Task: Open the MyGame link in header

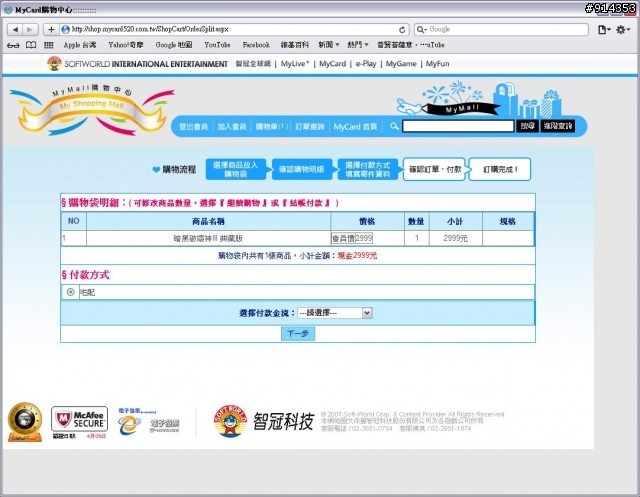Action: (x=401, y=64)
